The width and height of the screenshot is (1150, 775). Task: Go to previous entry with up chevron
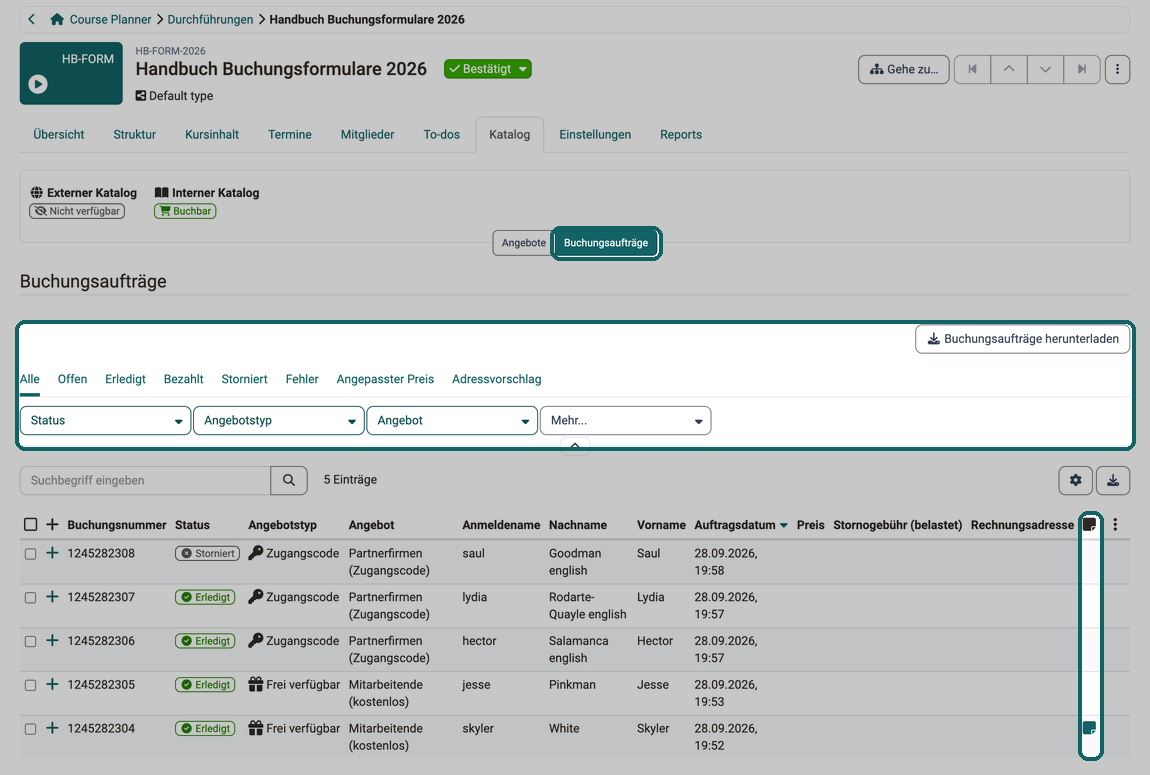coord(1009,69)
